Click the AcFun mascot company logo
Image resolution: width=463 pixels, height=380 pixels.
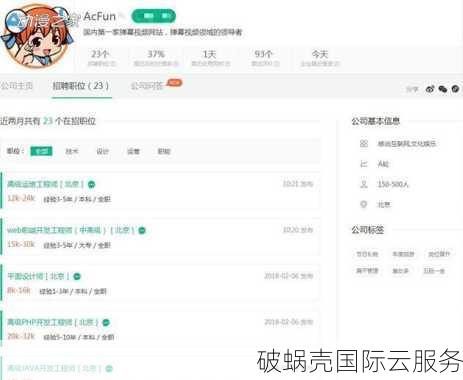(x=37, y=37)
